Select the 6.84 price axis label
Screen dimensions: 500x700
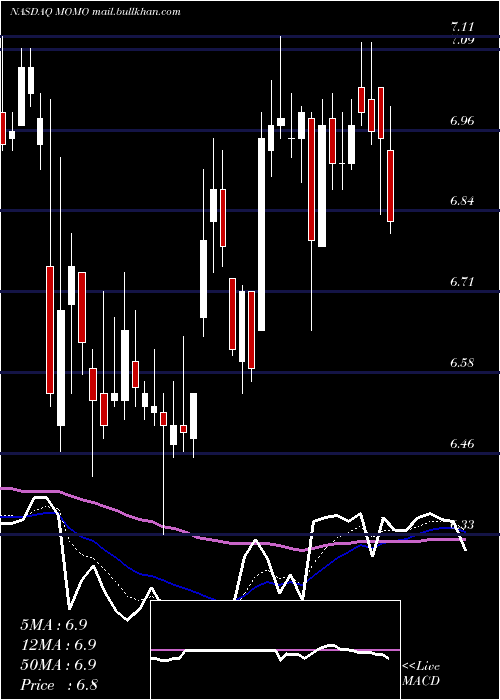(x=462, y=201)
